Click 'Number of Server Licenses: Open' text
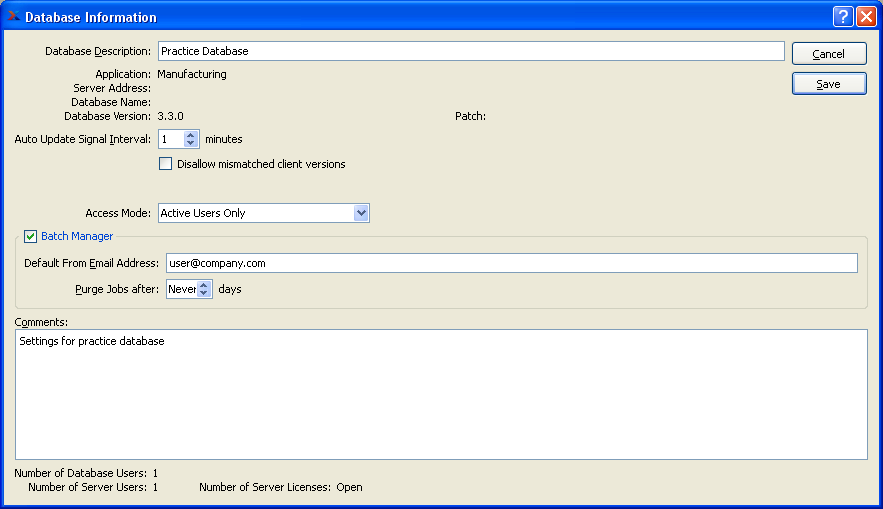 280,487
